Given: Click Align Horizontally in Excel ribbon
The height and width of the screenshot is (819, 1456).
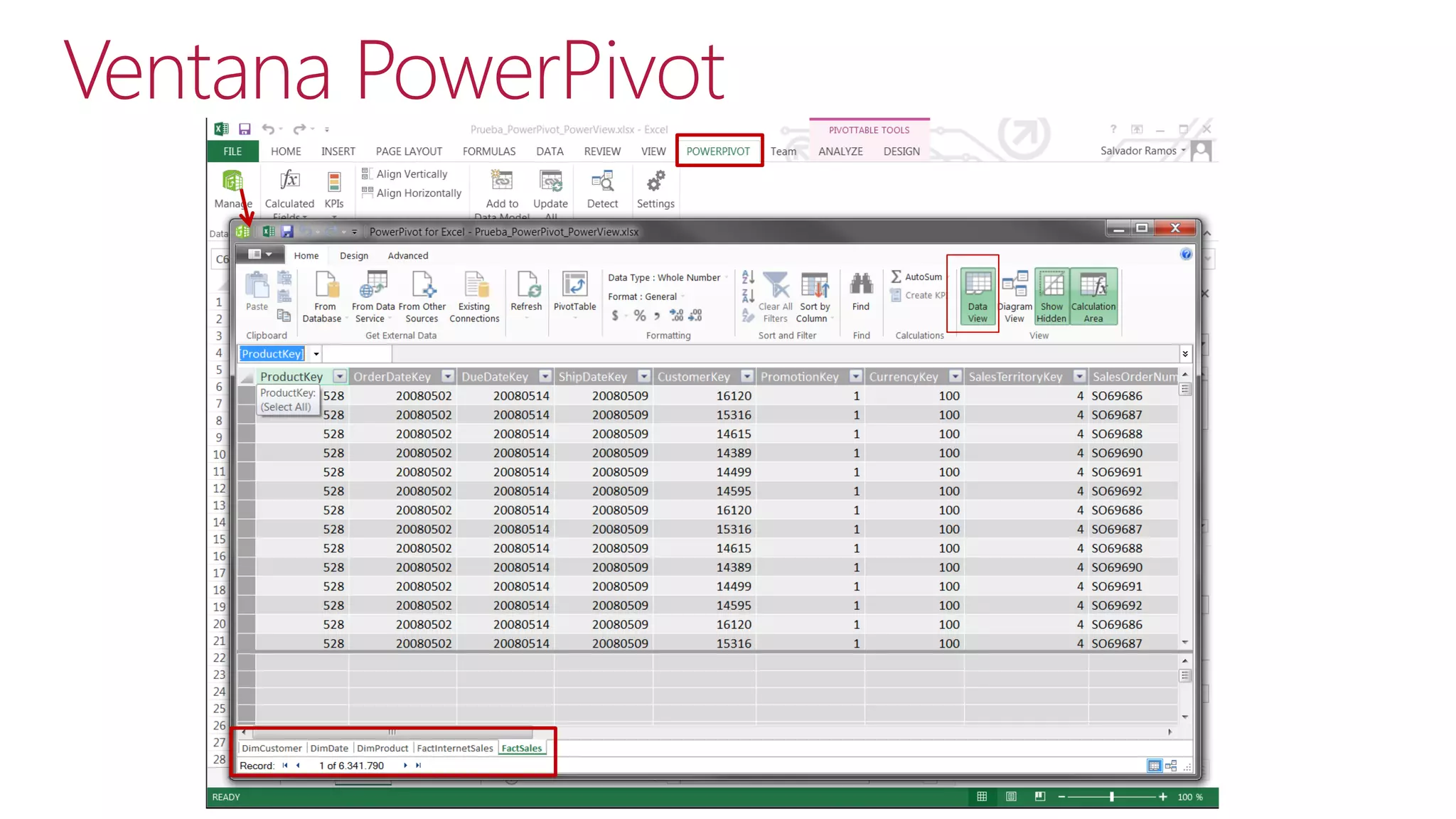Looking at the screenshot, I should tap(412, 193).
